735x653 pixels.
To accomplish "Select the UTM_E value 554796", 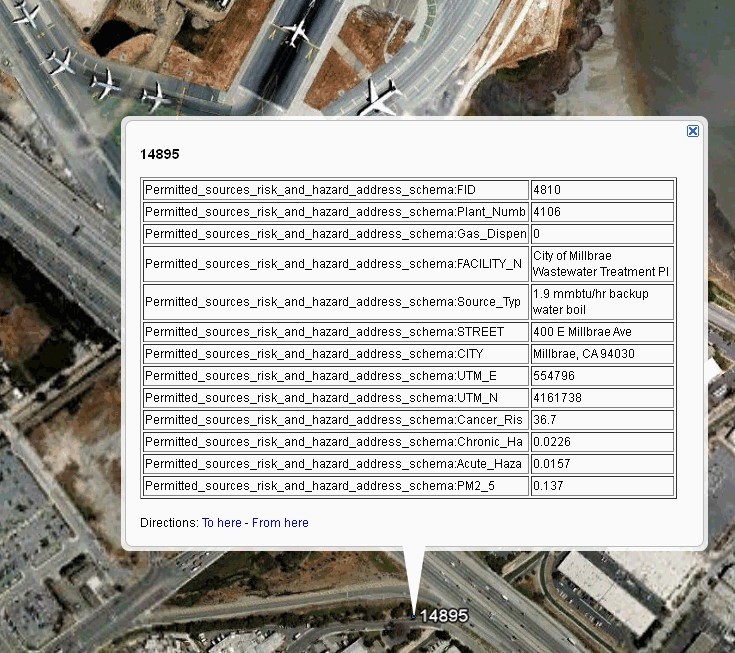I will [x=554, y=375].
